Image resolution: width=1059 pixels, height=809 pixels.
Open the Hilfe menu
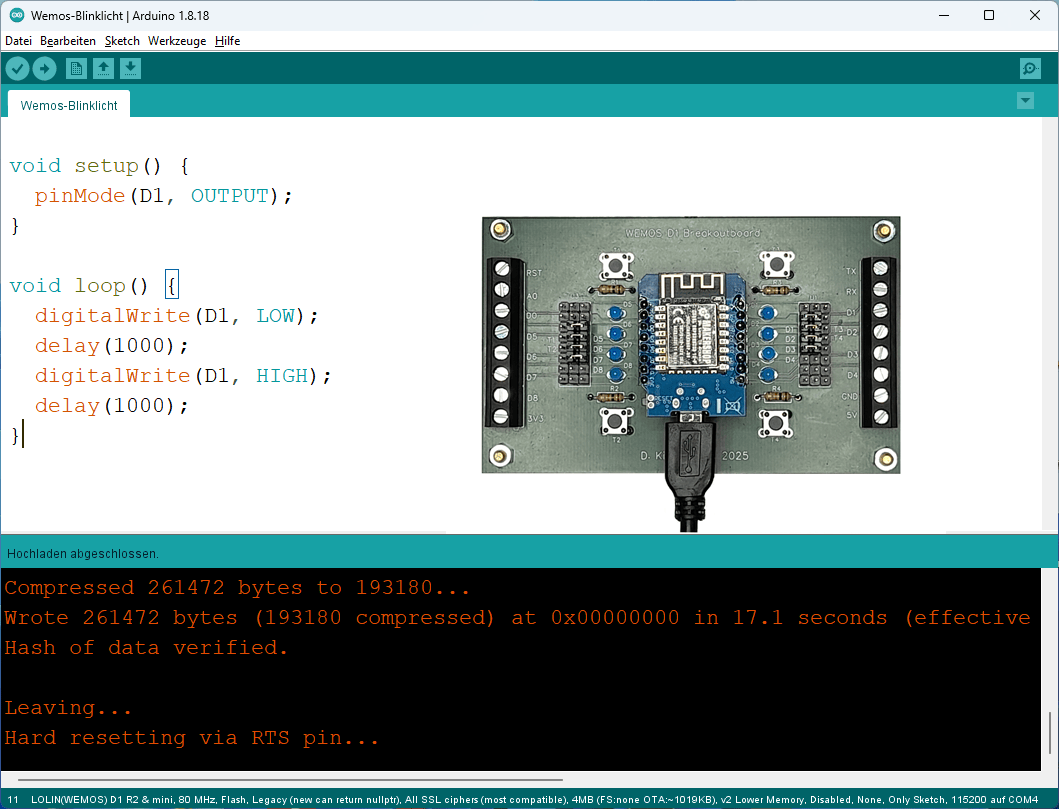(228, 41)
